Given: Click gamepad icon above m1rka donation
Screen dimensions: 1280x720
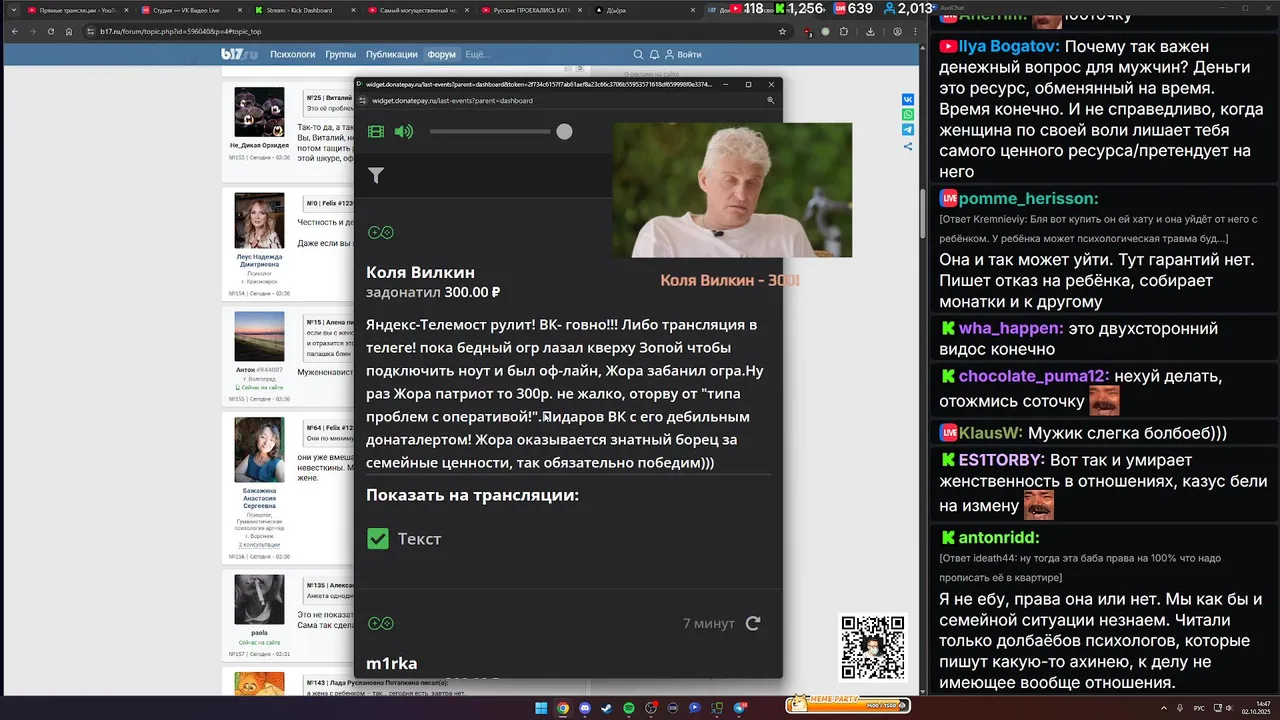Looking at the screenshot, I should (381, 623).
